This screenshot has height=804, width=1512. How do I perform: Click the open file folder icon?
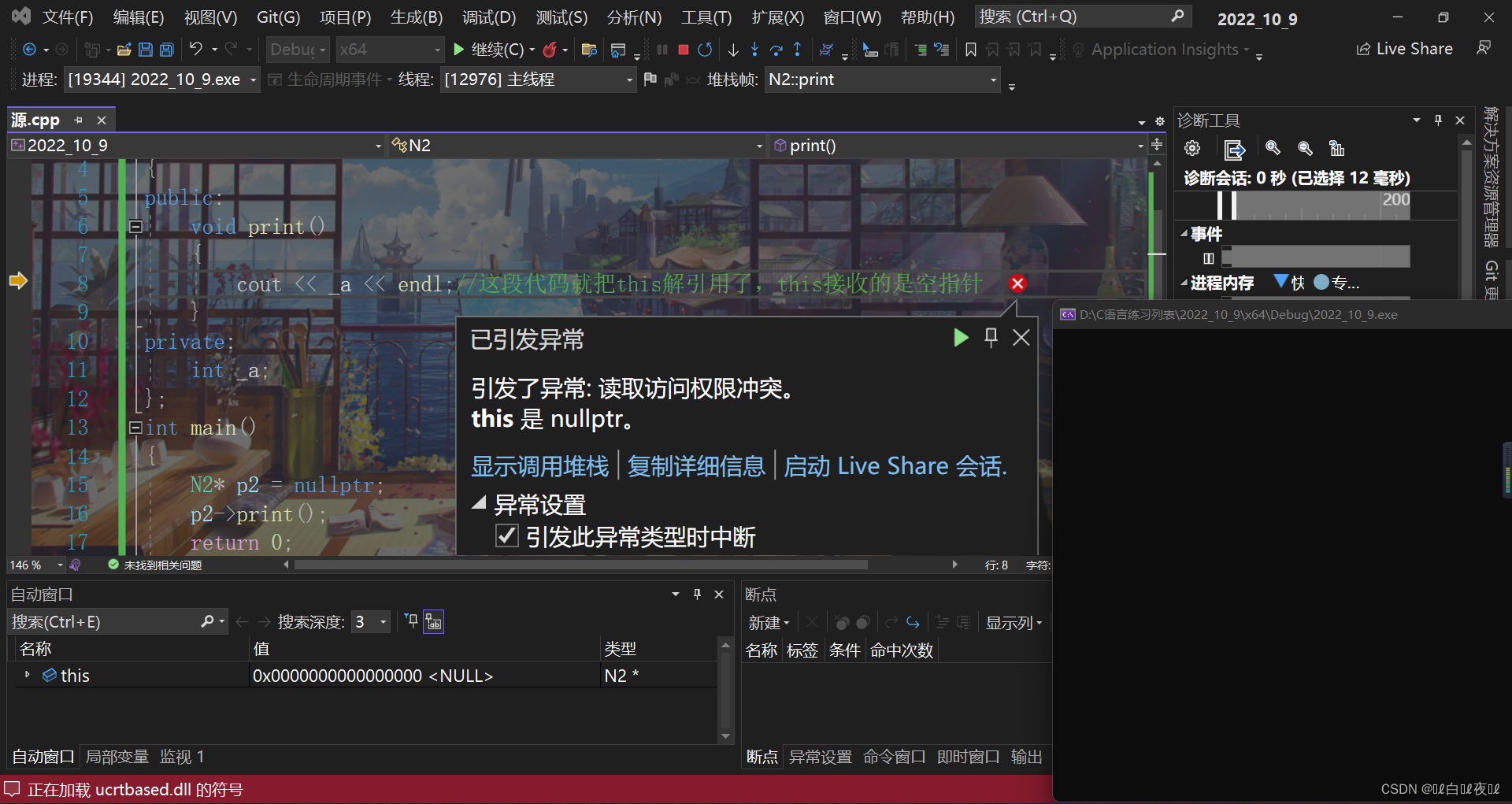(124, 50)
